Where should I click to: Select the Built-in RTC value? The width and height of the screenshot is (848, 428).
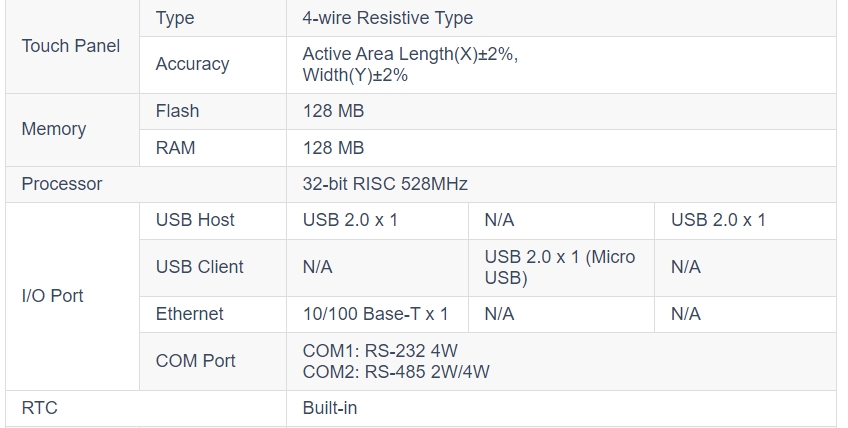click(561, 408)
